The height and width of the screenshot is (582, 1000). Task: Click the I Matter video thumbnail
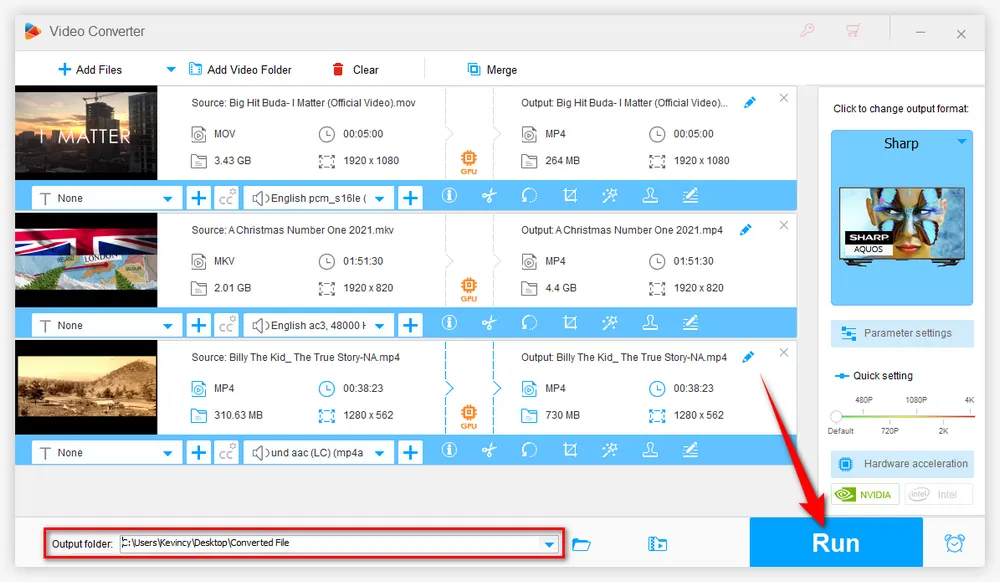[86, 133]
